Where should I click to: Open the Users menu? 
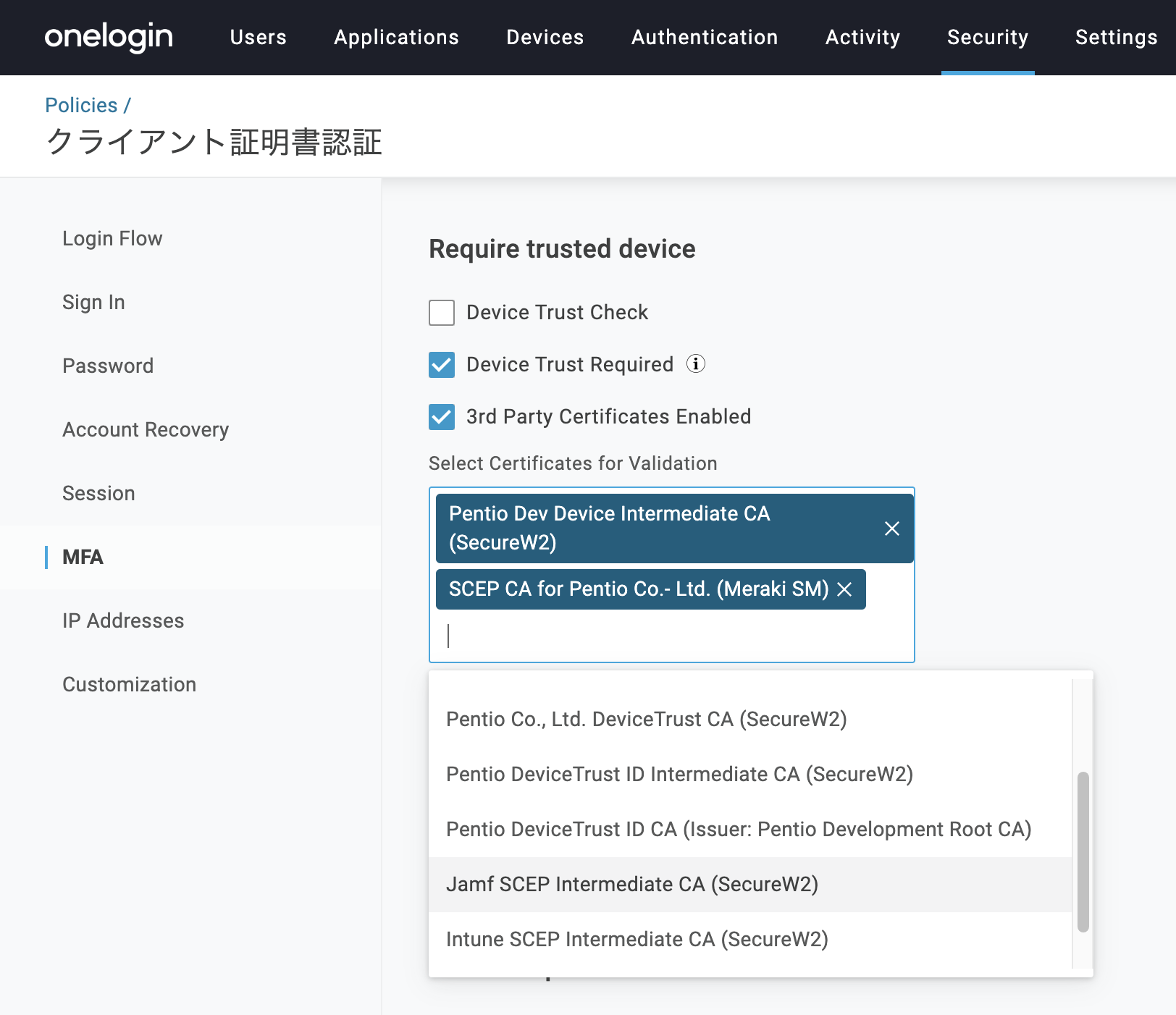259,37
